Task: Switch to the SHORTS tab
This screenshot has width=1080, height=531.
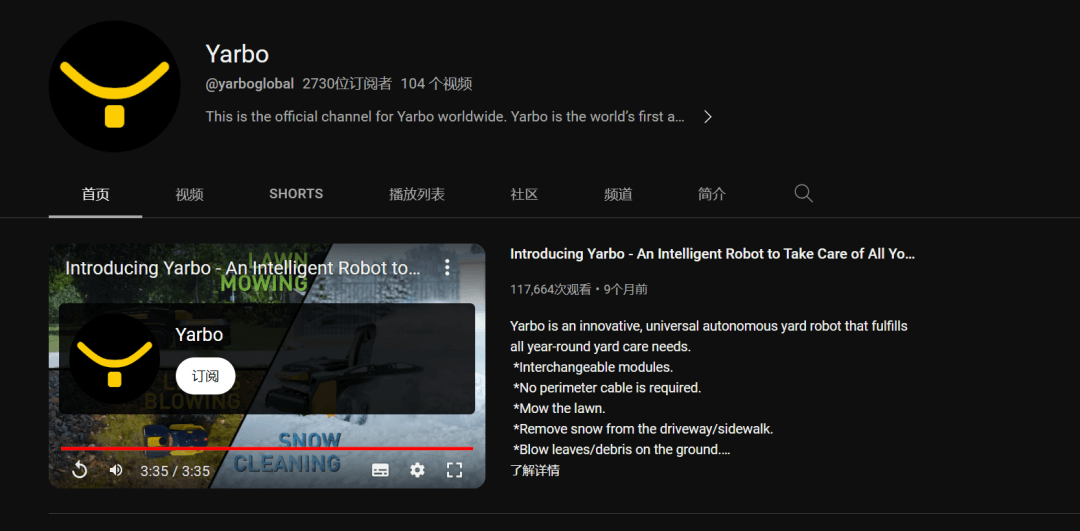Action: click(296, 194)
